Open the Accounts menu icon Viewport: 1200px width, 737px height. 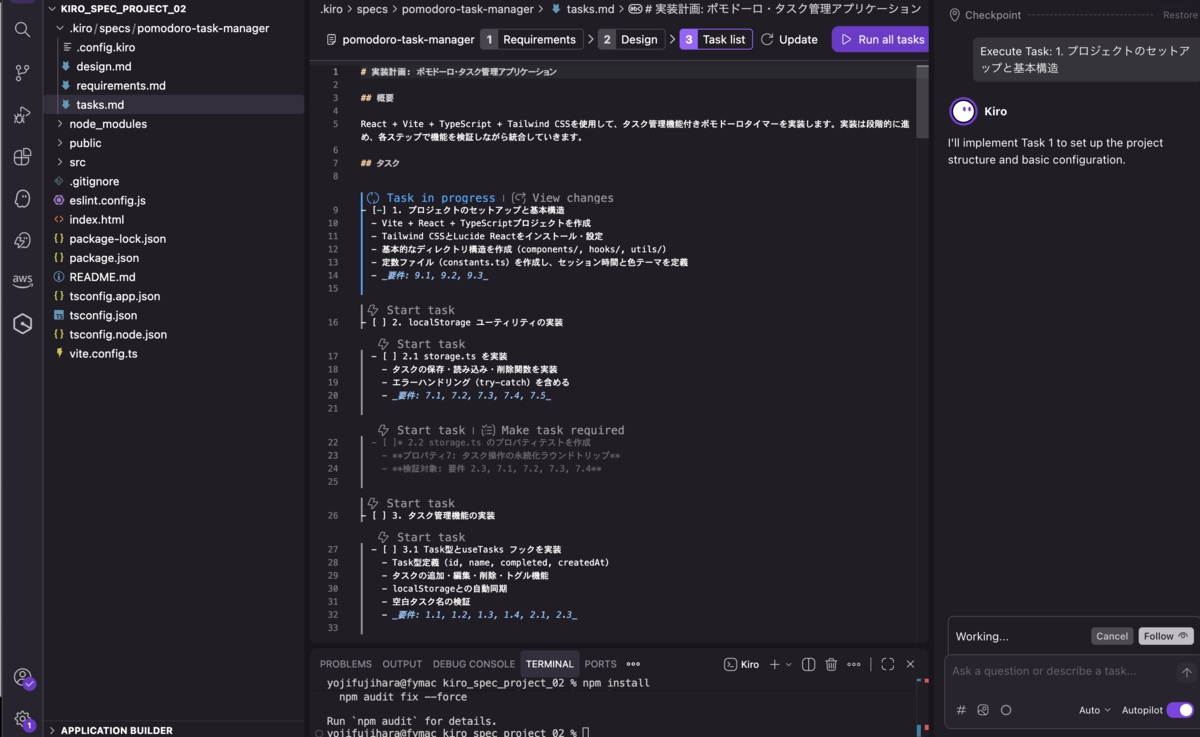coord(22,677)
